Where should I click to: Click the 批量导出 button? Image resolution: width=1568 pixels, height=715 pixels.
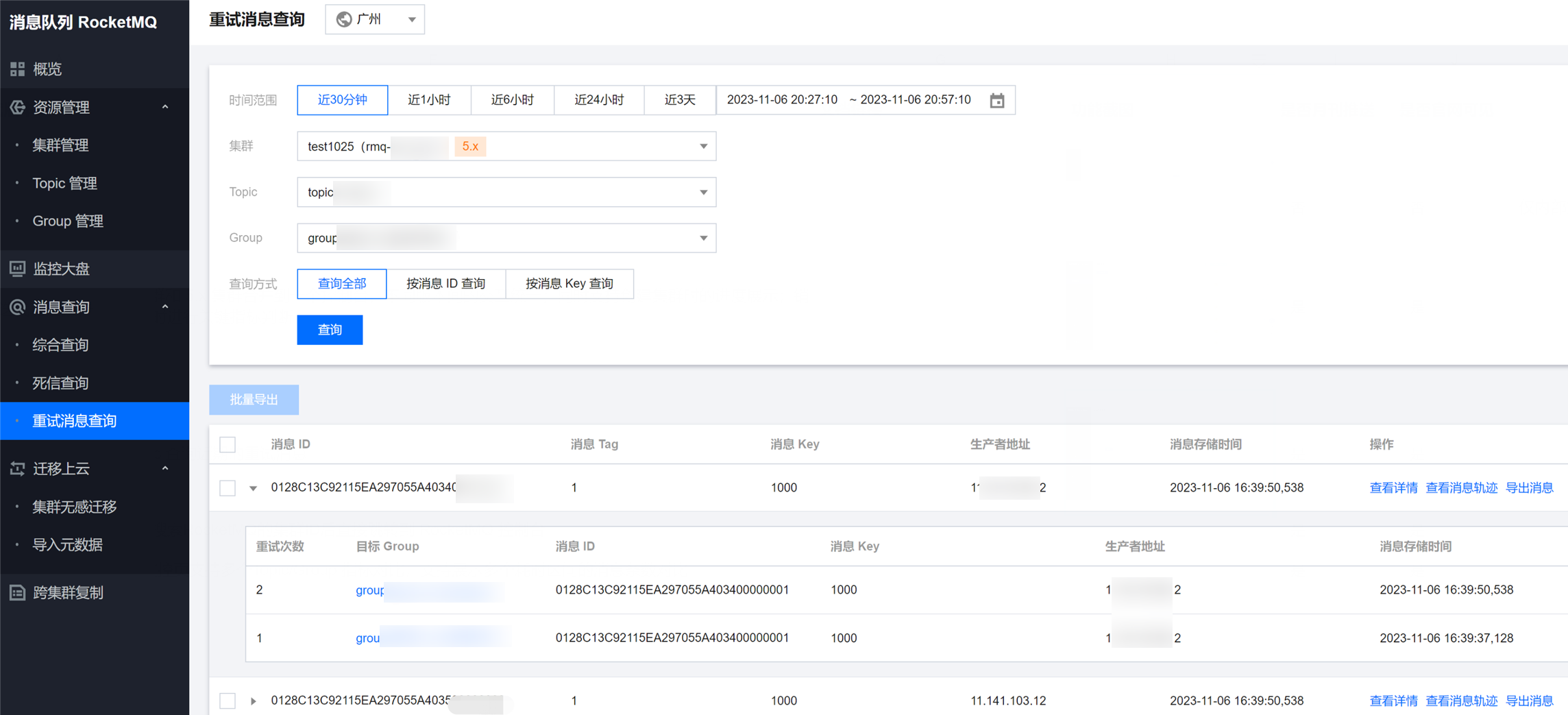(254, 400)
